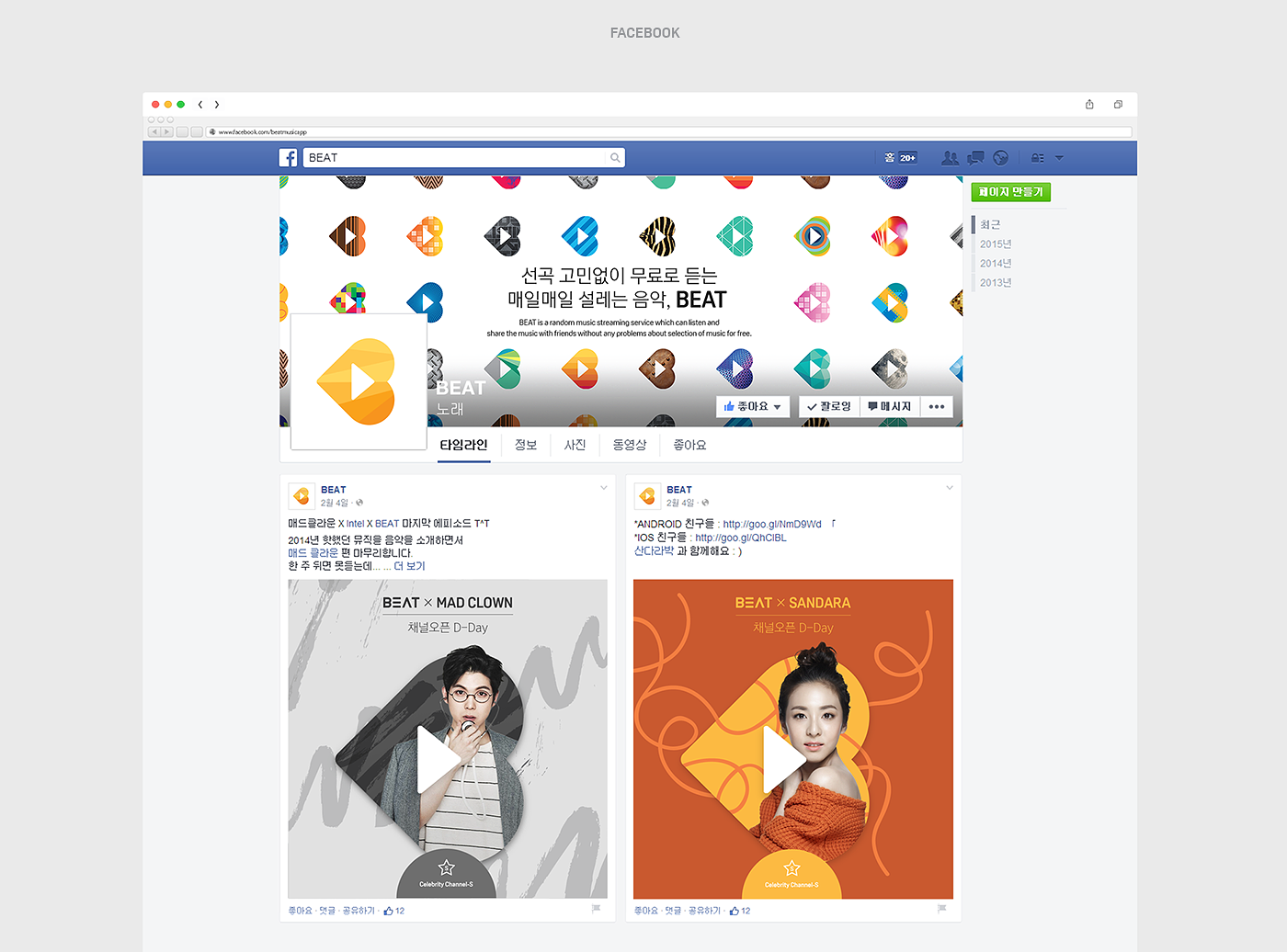Image resolution: width=1287 pixels, height=952 pixels.
Task: Click 댓글 comment under Sandara post
Action: 673,911
